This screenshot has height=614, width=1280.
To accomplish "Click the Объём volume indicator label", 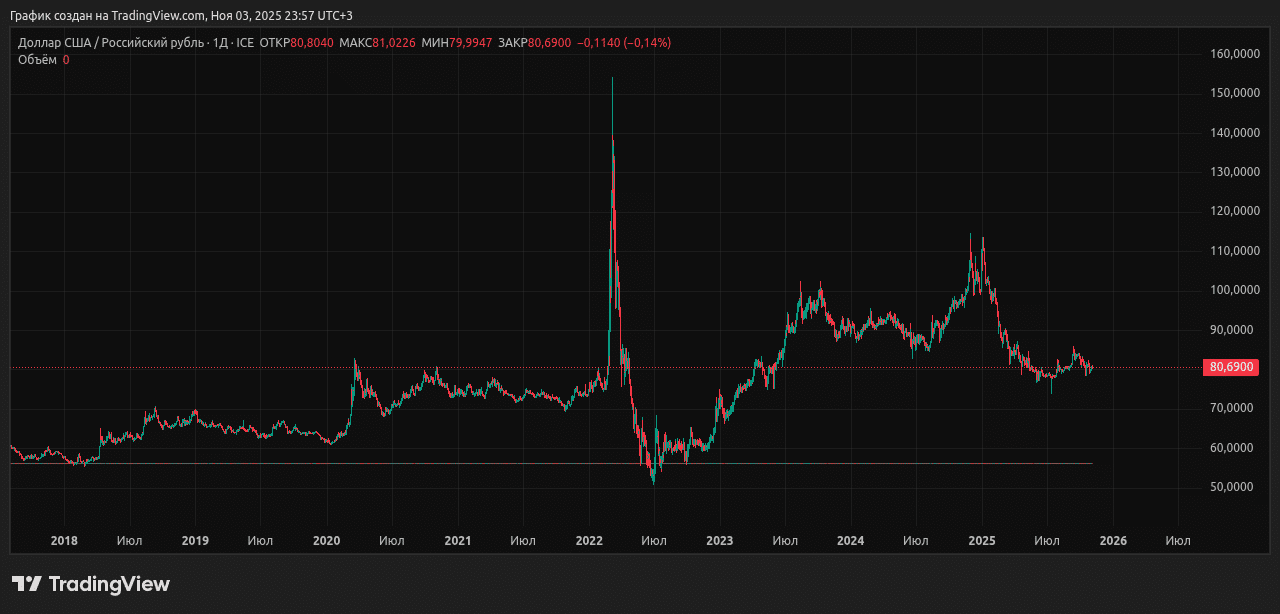I will pyautogui.click(x=37, y=60).
